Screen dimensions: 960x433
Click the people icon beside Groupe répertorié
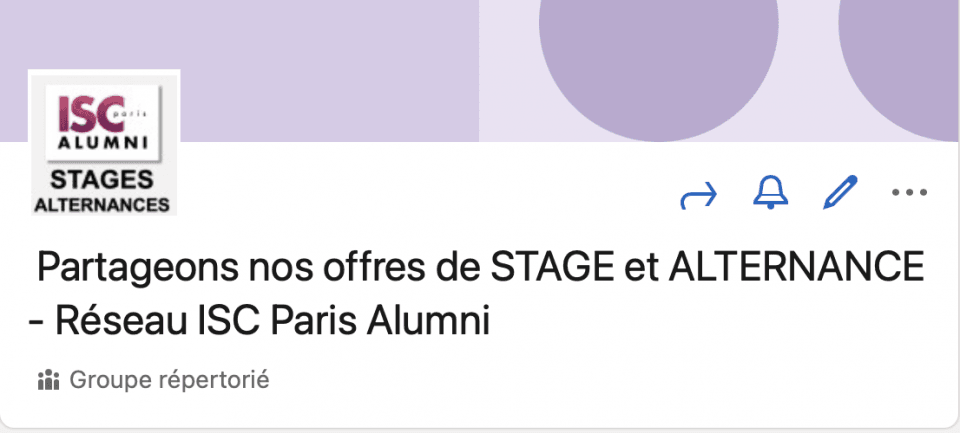[48, 380]
